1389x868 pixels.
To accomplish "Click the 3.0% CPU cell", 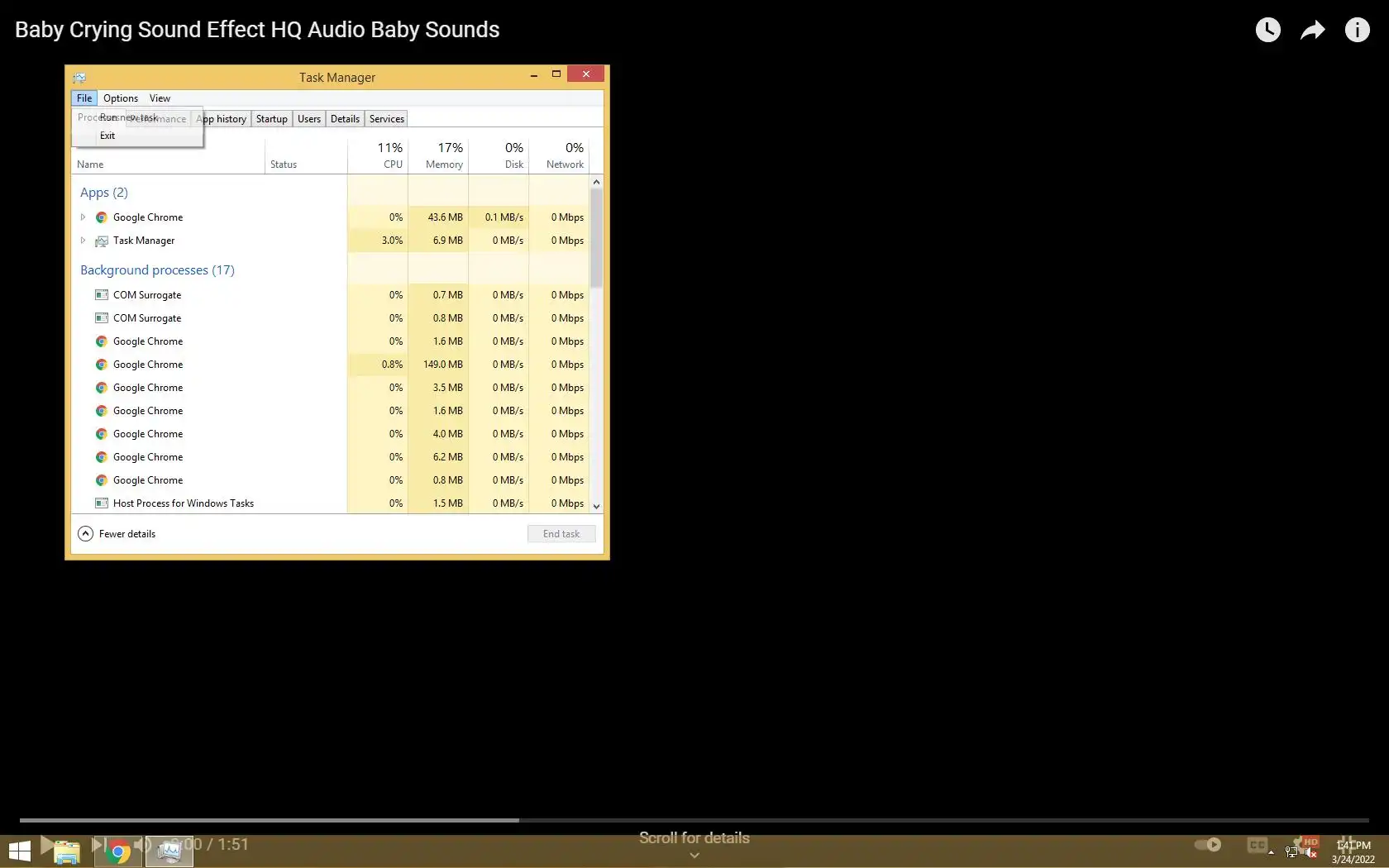I will click(x=378, y=241).
